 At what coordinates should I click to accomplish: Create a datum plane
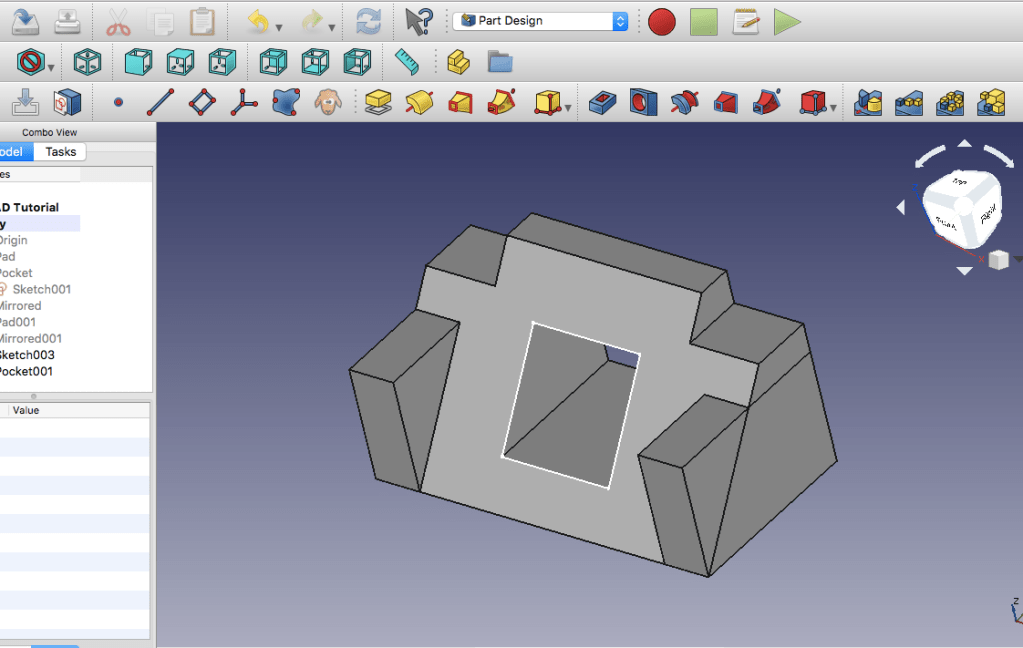point(202,102)
